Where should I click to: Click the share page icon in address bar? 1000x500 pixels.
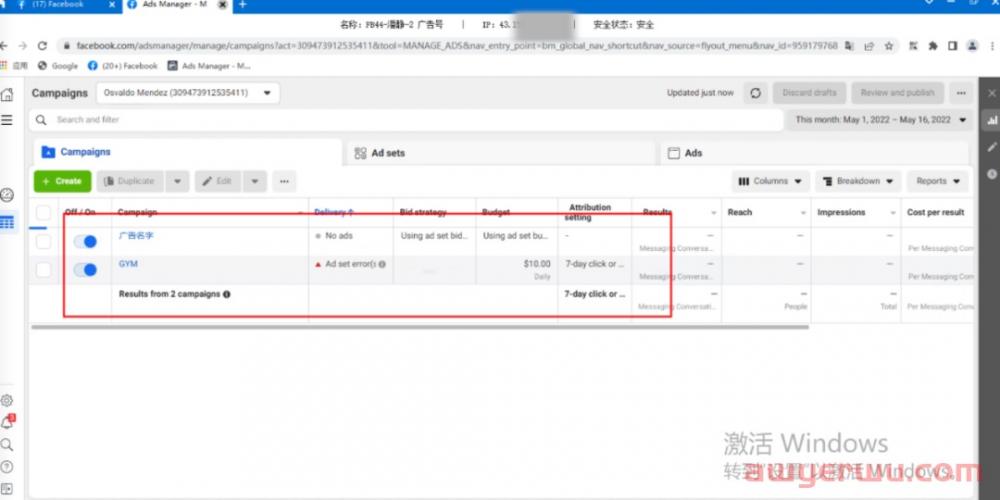click(x=869, y=46)
